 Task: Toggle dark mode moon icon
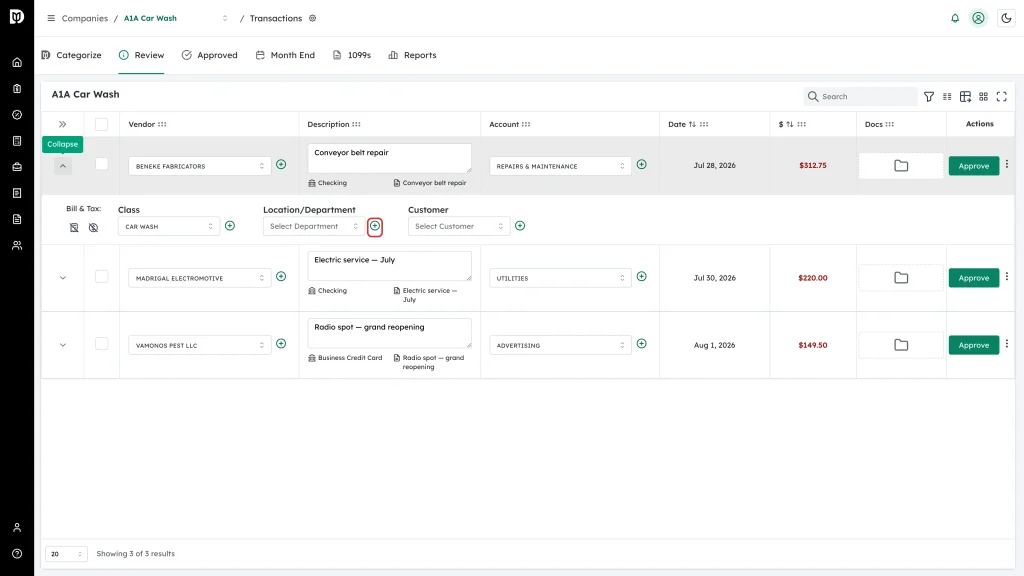click(1006, 18)
